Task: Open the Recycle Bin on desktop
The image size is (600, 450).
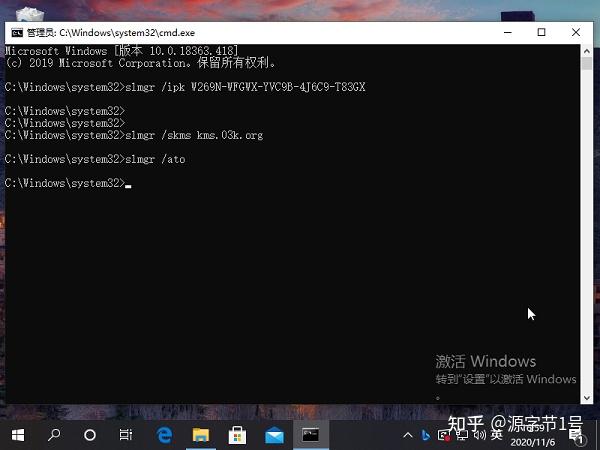Action: click(x=30, y=15)
